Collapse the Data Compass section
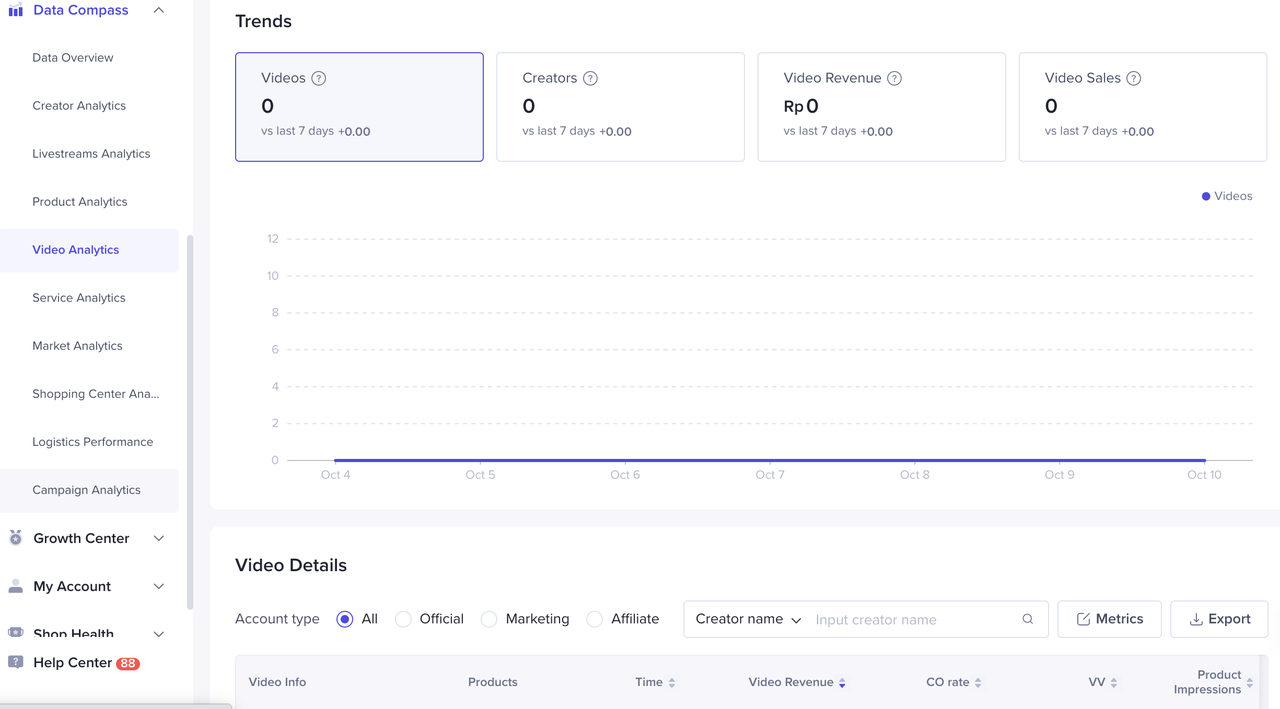This screenshot has width=1280, height=709. click(158, 10)
